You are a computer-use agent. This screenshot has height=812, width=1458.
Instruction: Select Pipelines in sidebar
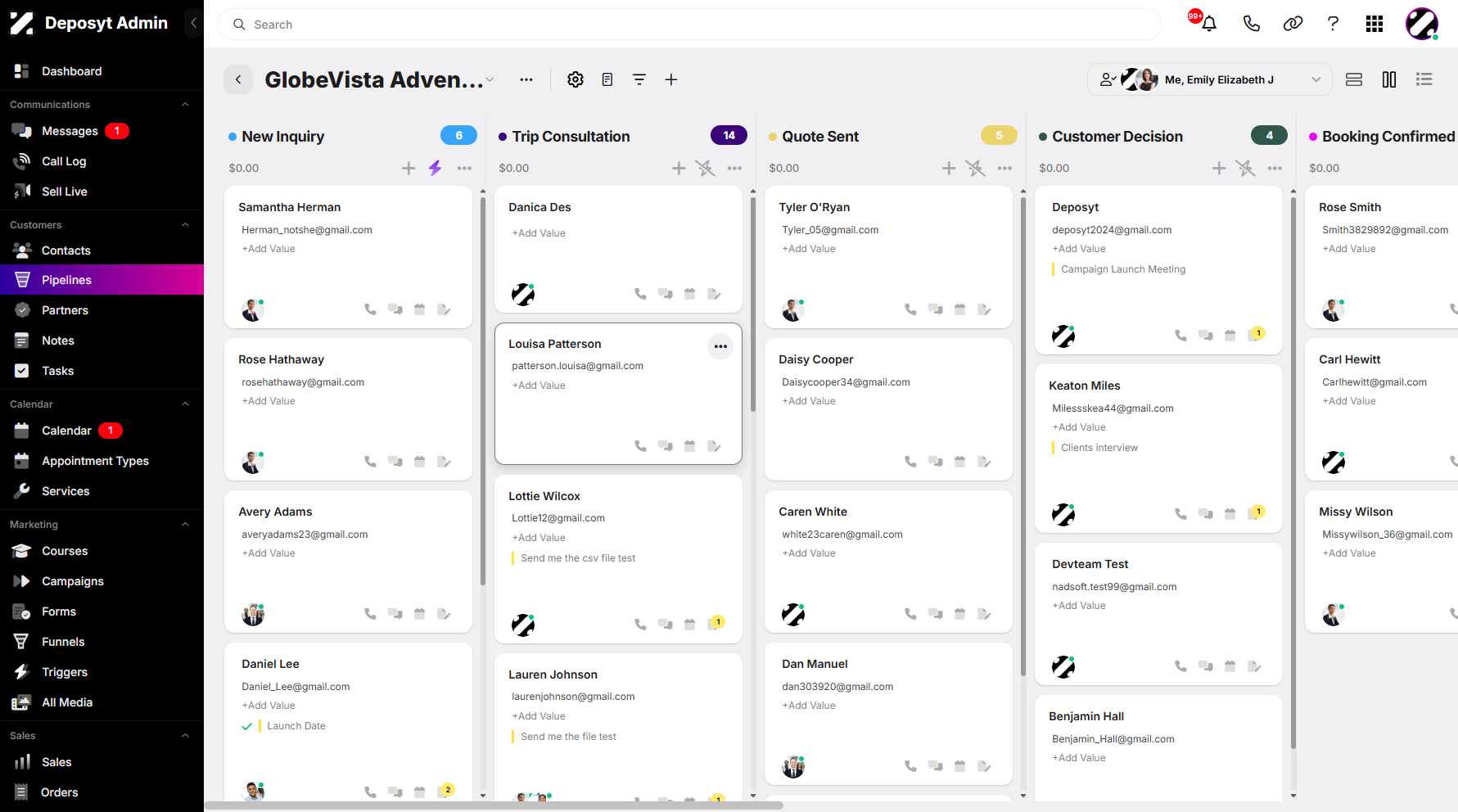(102, 280)
